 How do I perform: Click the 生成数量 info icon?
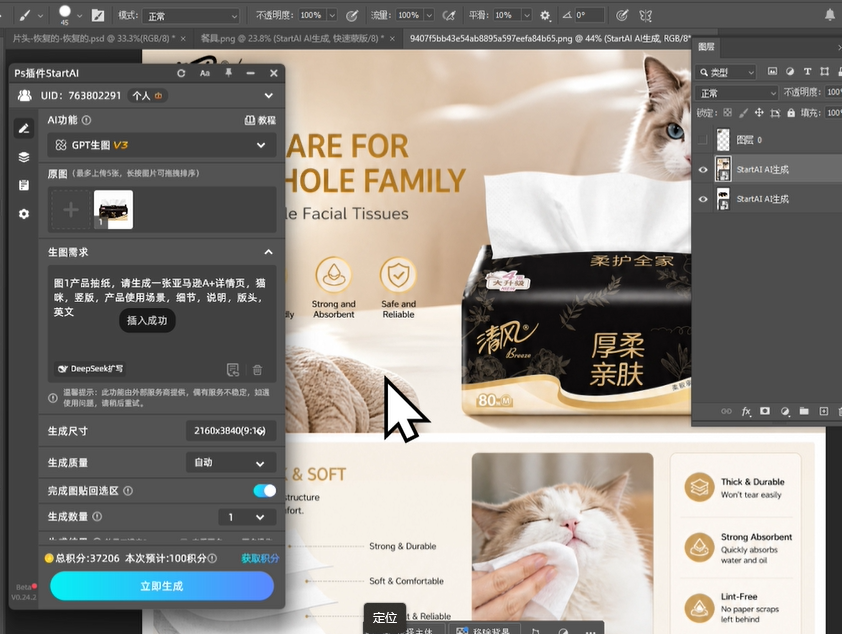pos(97,516)
